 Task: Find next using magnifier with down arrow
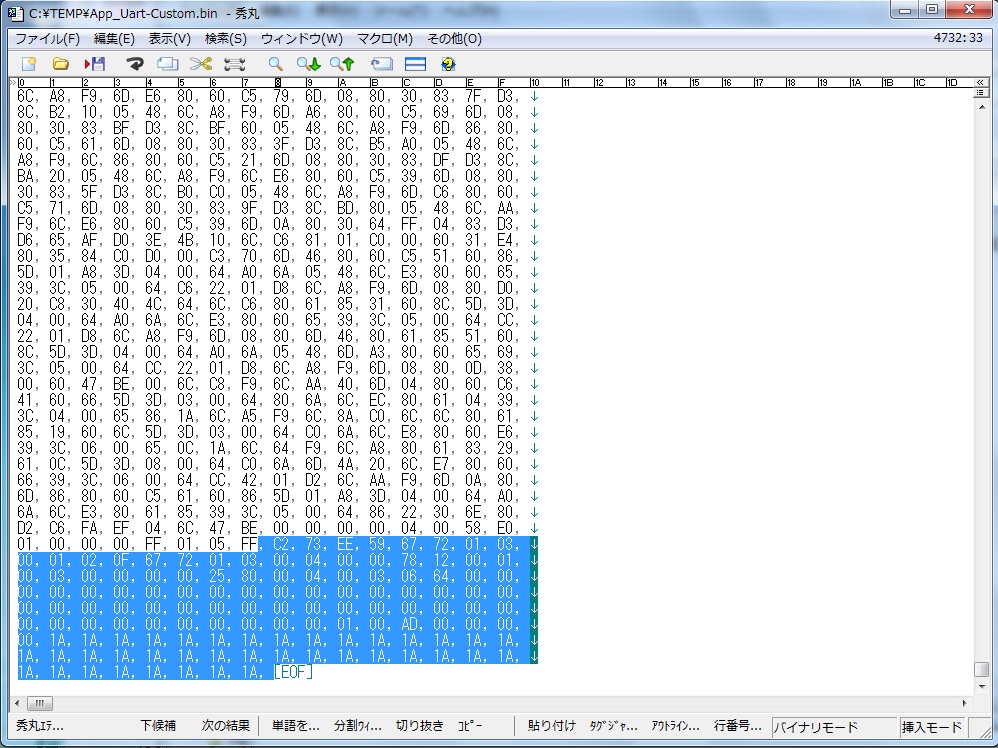[309, 64]
